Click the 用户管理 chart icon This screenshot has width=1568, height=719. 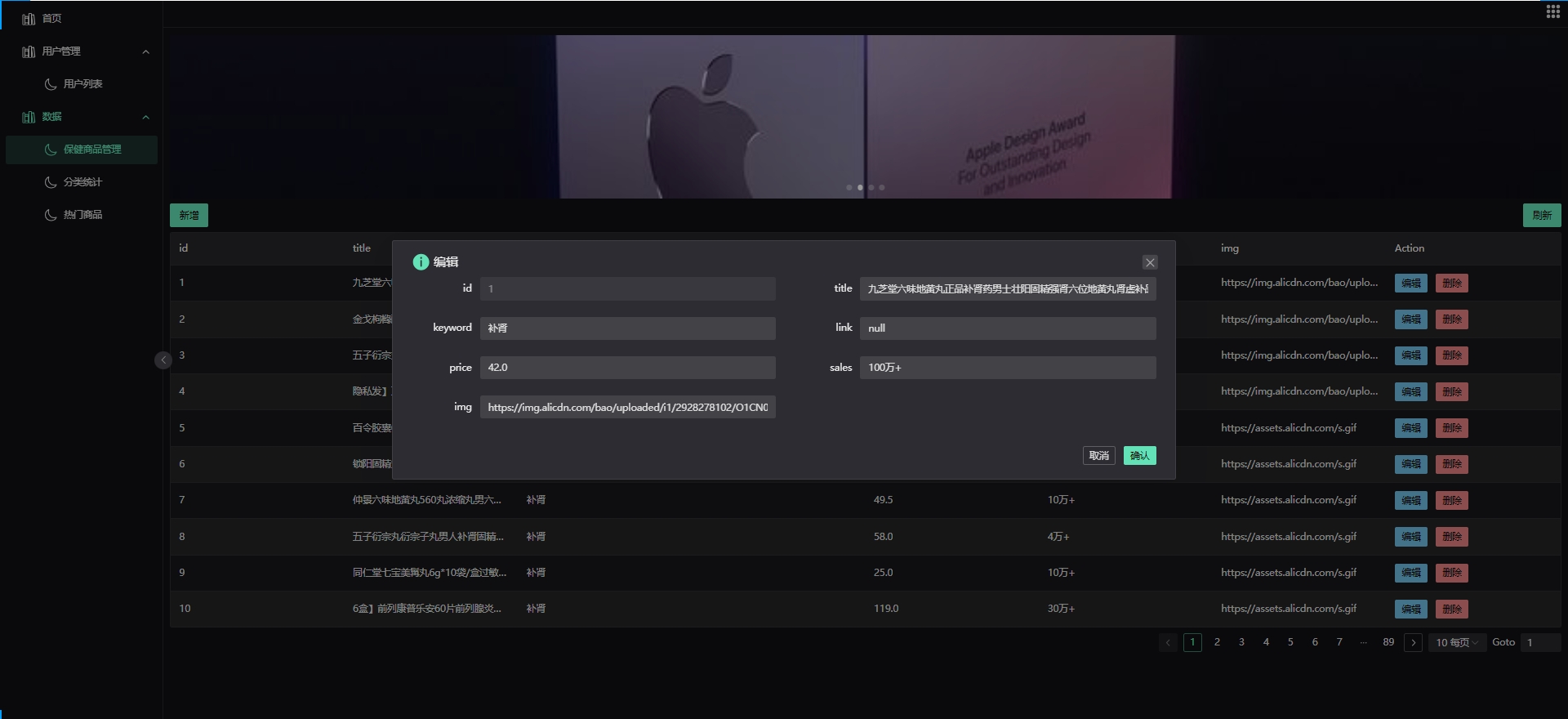tap(29, 51)
